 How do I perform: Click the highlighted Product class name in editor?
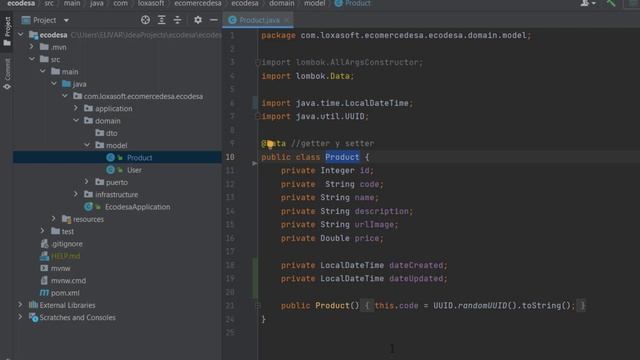(342, 157)
